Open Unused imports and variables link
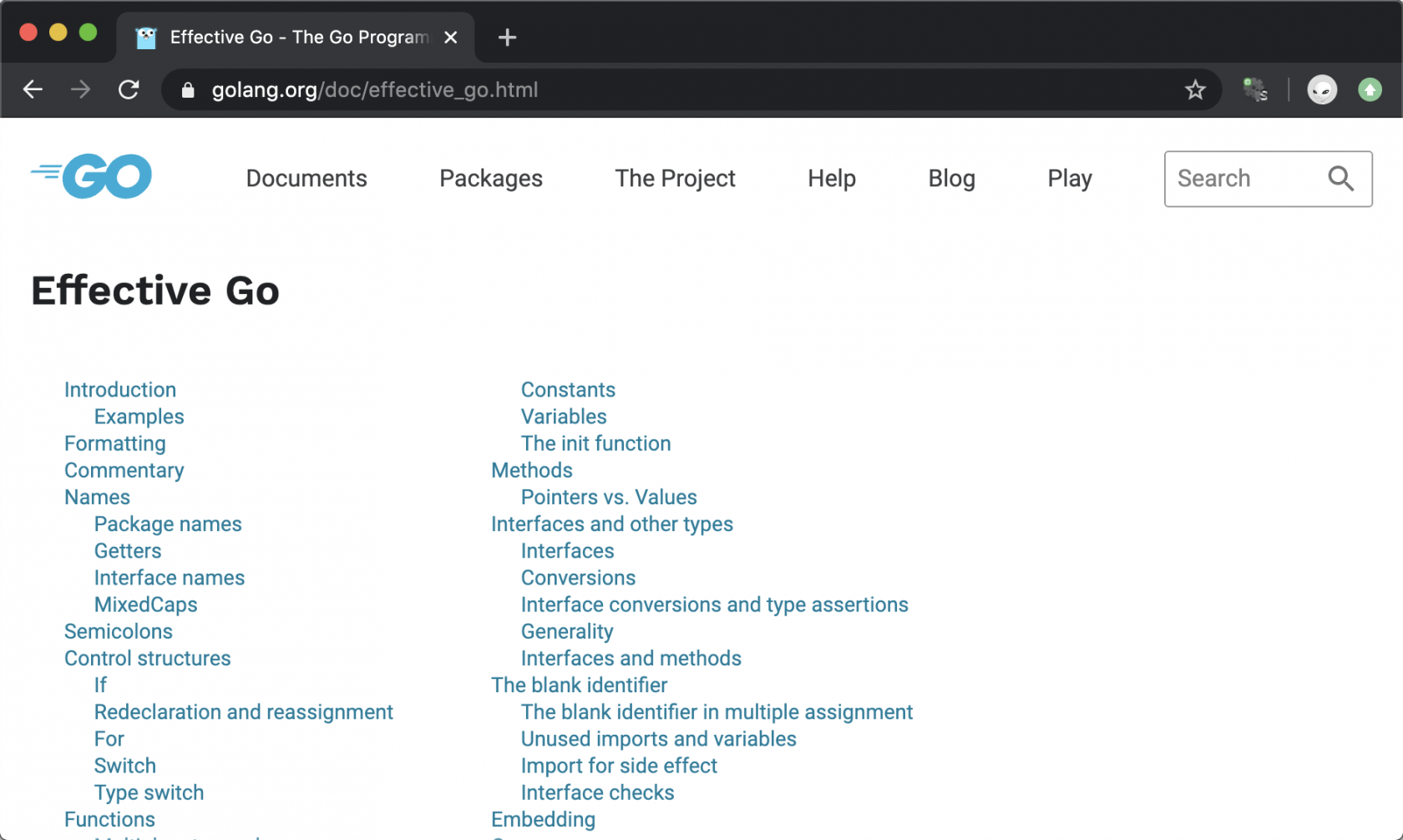This screenshot has width=1403, height=840. point(659,739)
